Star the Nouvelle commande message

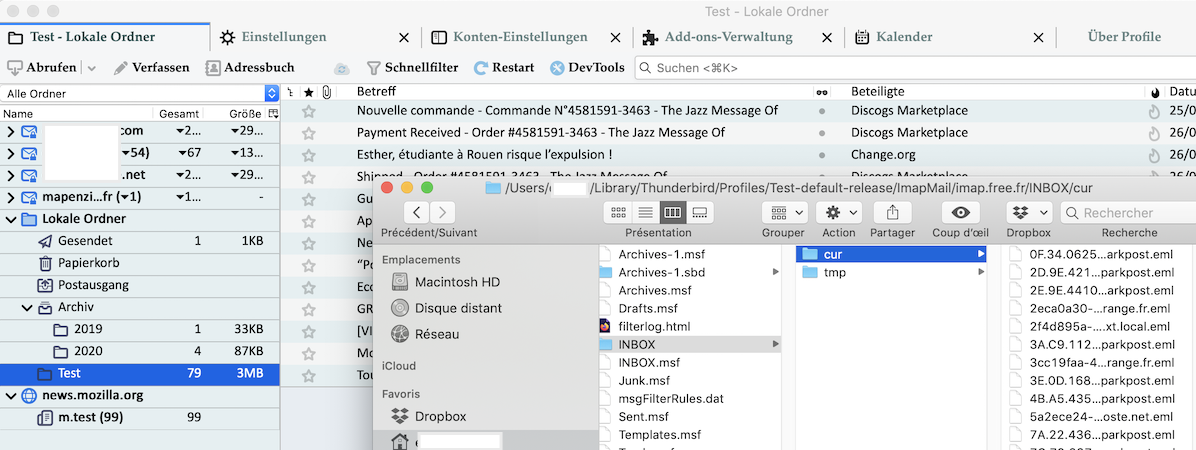(x=308, y=111)
